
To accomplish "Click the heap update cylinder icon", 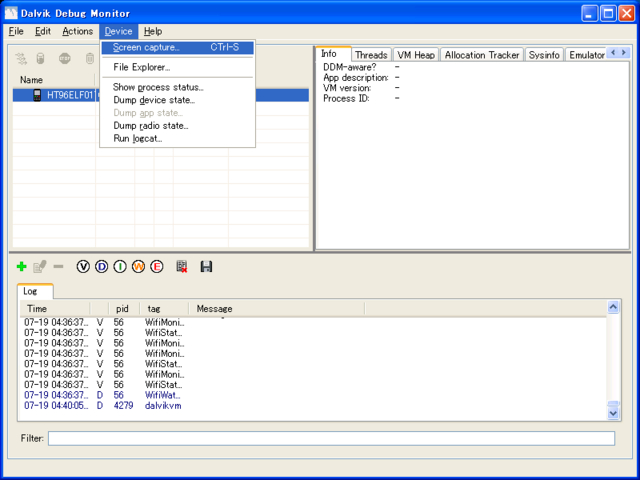I will tap(40, 59).
